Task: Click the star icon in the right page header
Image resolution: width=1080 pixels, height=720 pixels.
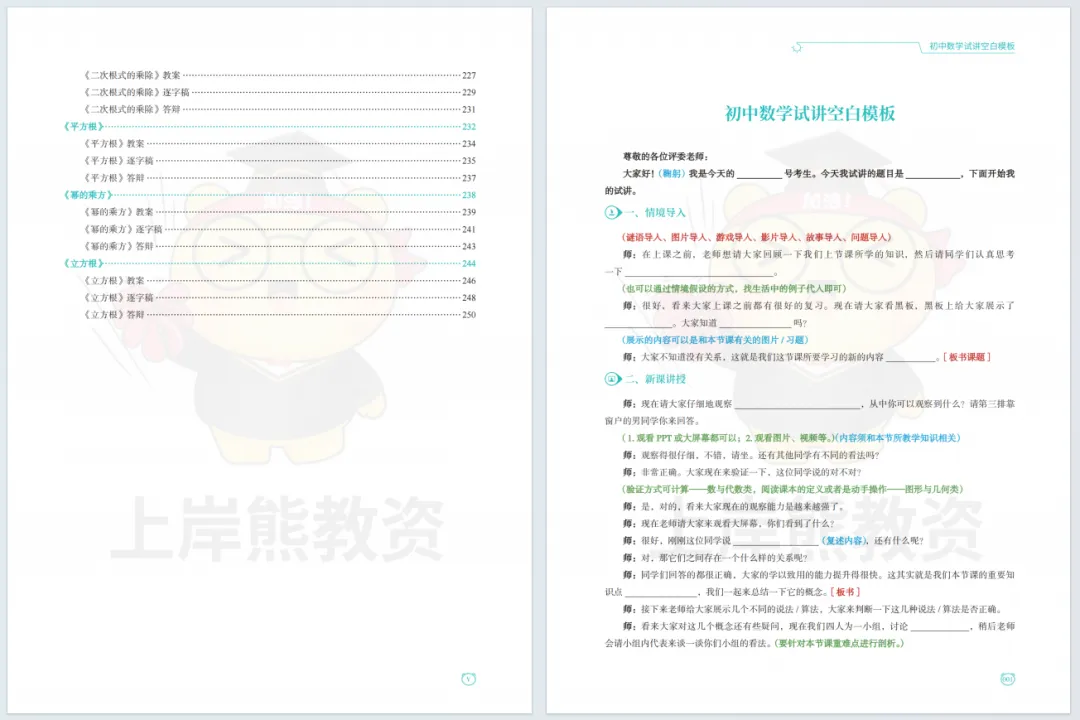Action: click(797, 48)
